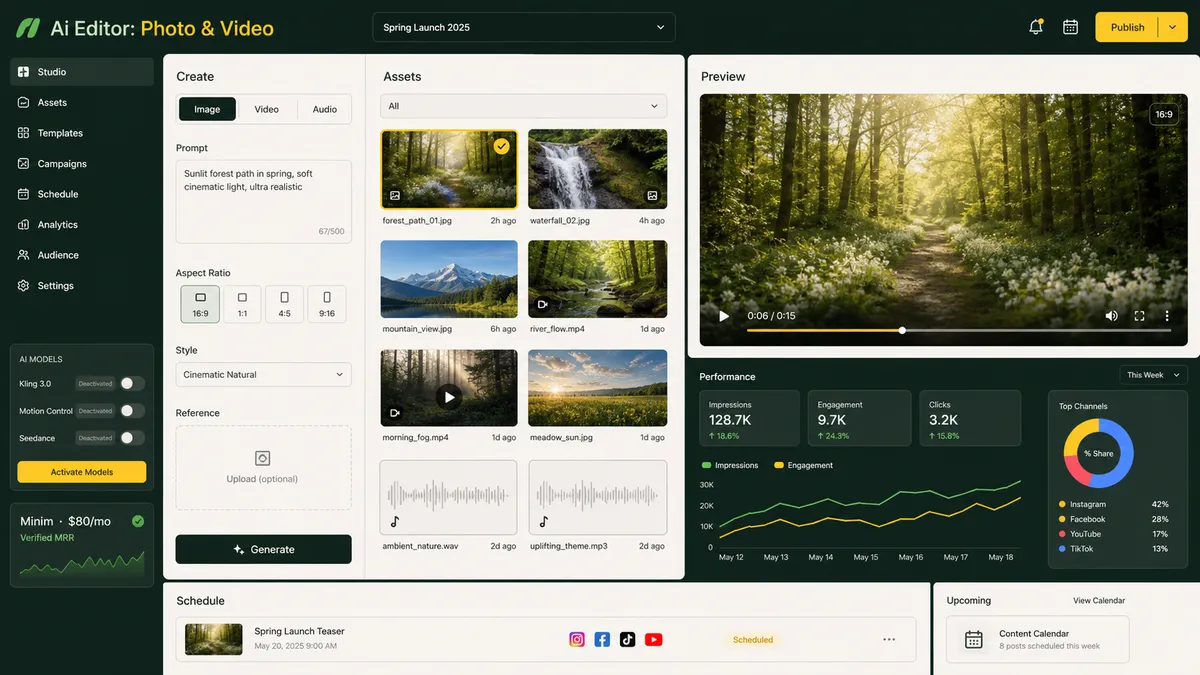Screen dimensions: 1200x675
Task: Toggle the Motion Control model switch
Action: tap(132, 411)
